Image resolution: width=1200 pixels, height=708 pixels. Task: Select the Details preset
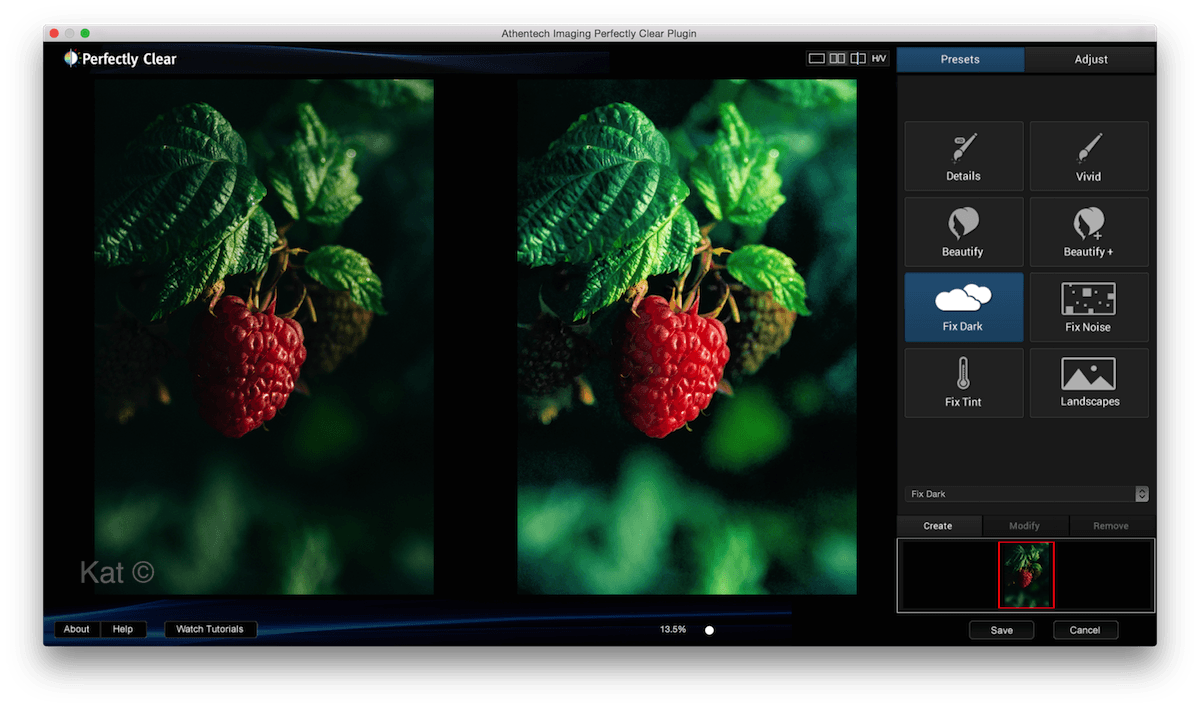[963, 156]
